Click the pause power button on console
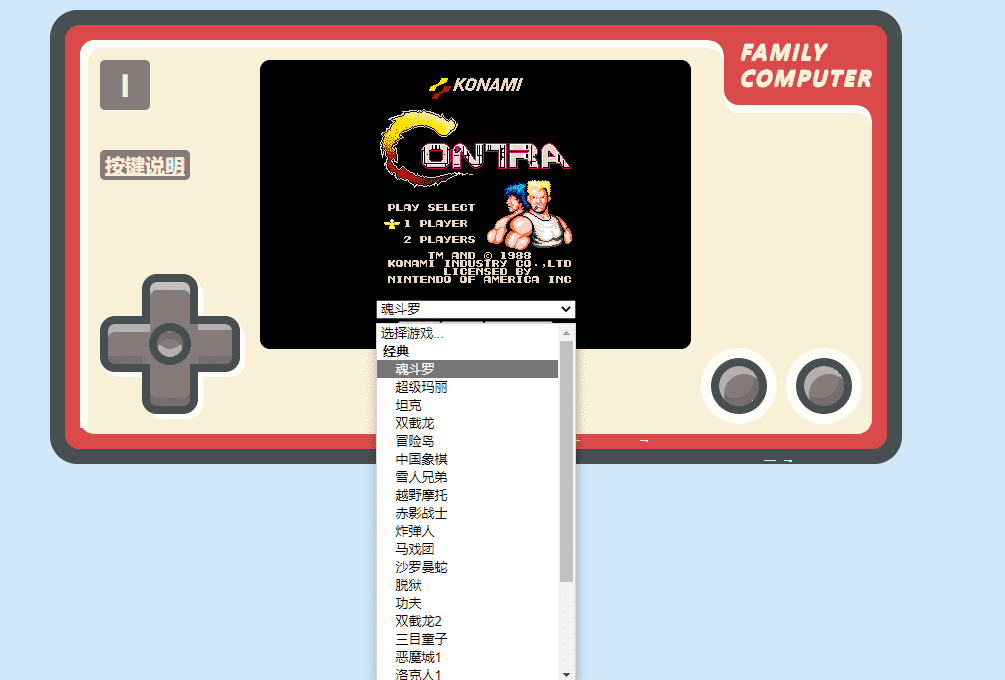Screen dimensions: 1005x680 coord(125,85)
